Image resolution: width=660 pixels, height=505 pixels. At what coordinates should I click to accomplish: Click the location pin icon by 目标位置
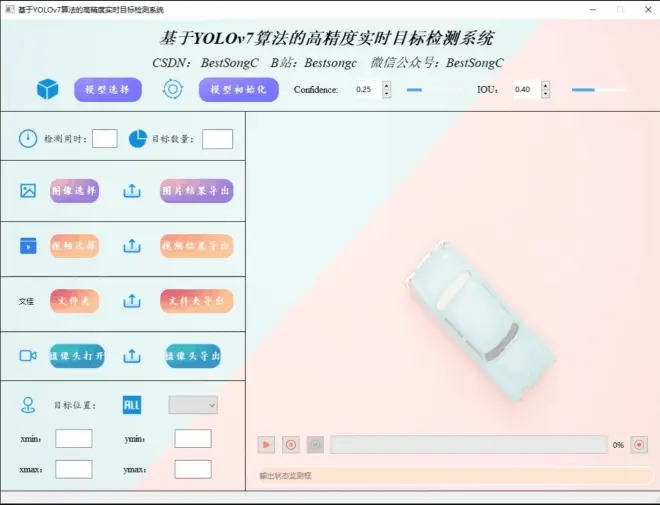point(28,405)
